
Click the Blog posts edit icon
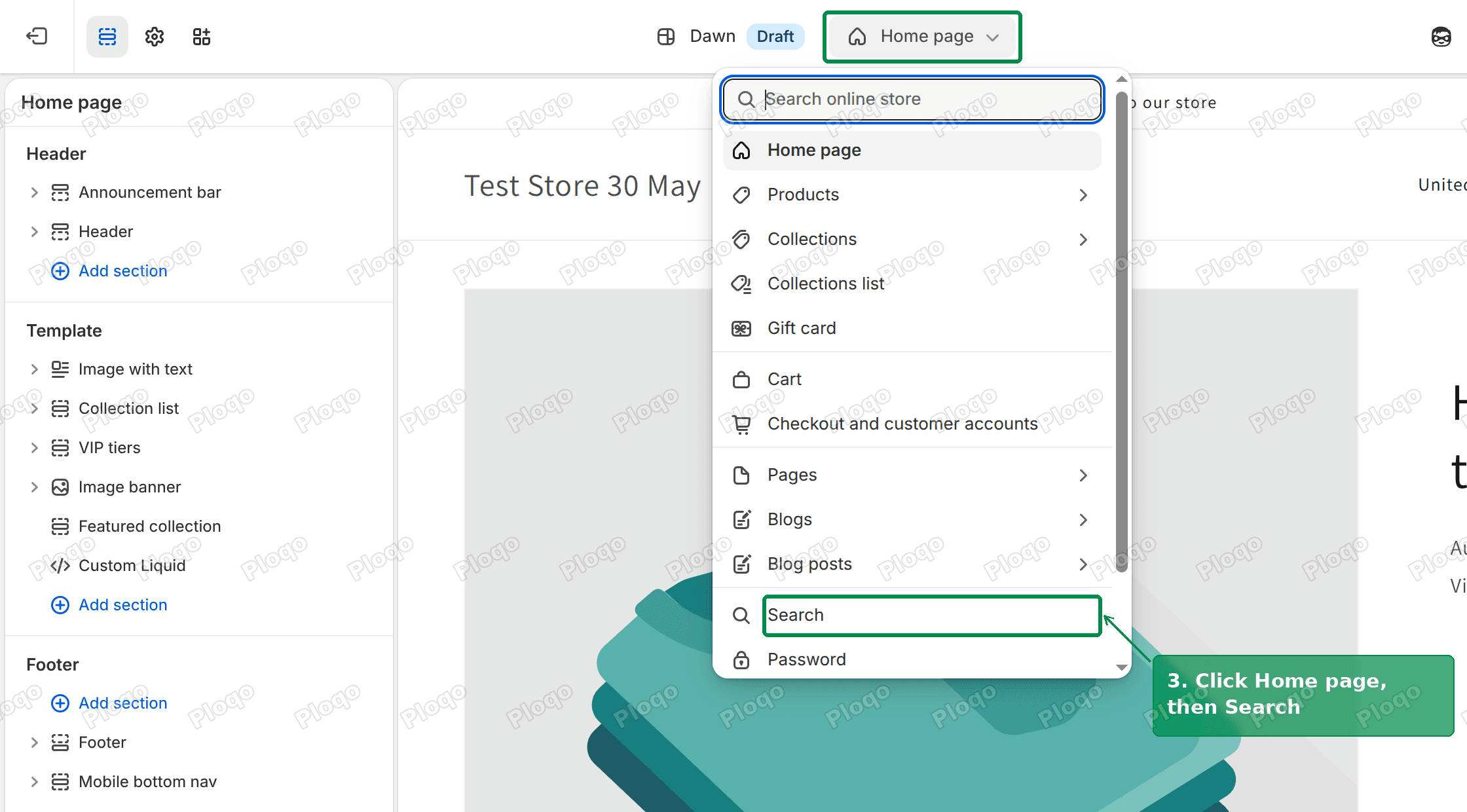741,564
